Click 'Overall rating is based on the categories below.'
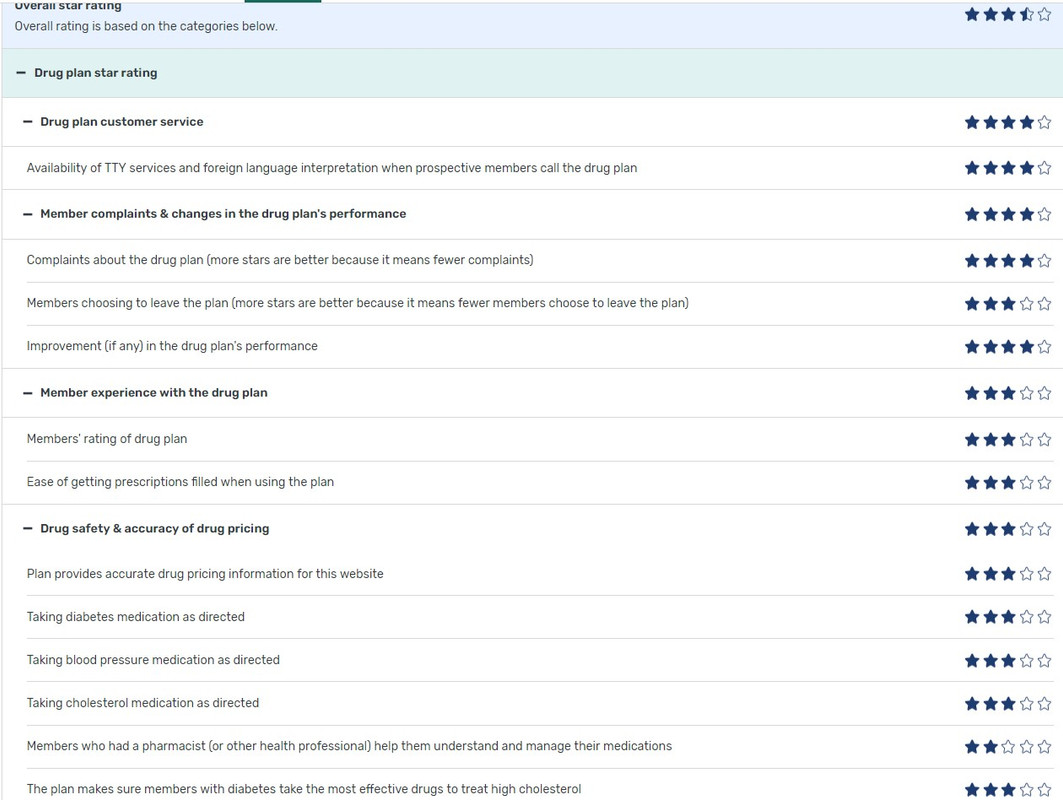The image size is (1063, 800). (146, 26)
